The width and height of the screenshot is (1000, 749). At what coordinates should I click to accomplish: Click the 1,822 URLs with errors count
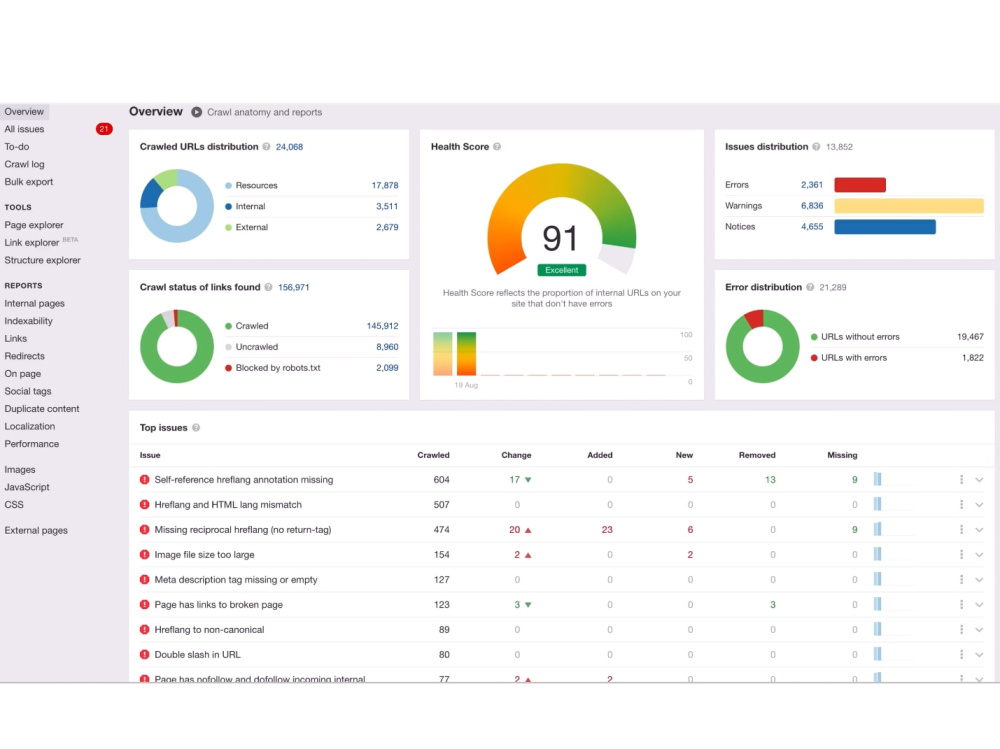click(x=973, y=358)
